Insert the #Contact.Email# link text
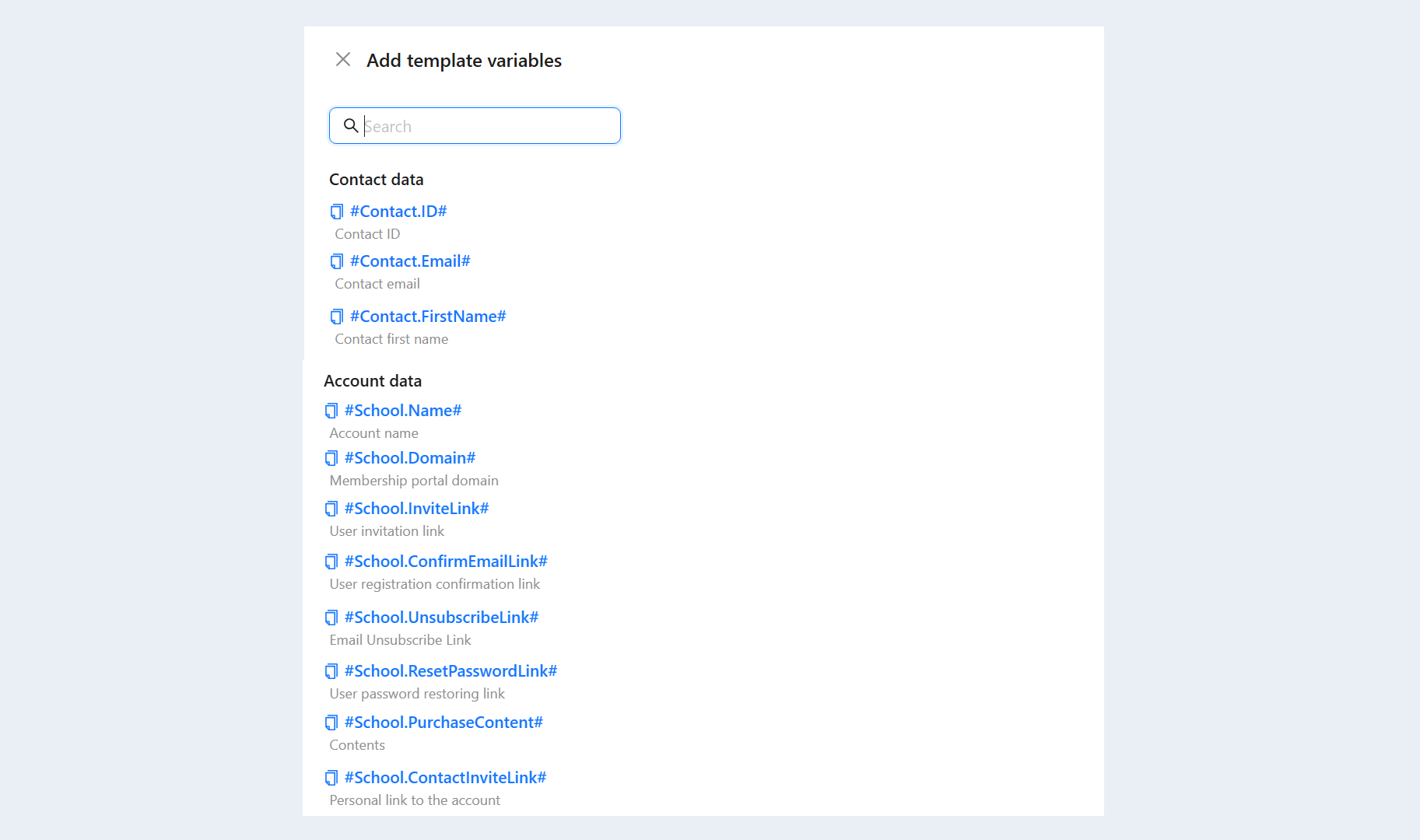The width and height of the screenshot is (1420, 840). click(410, 261)
